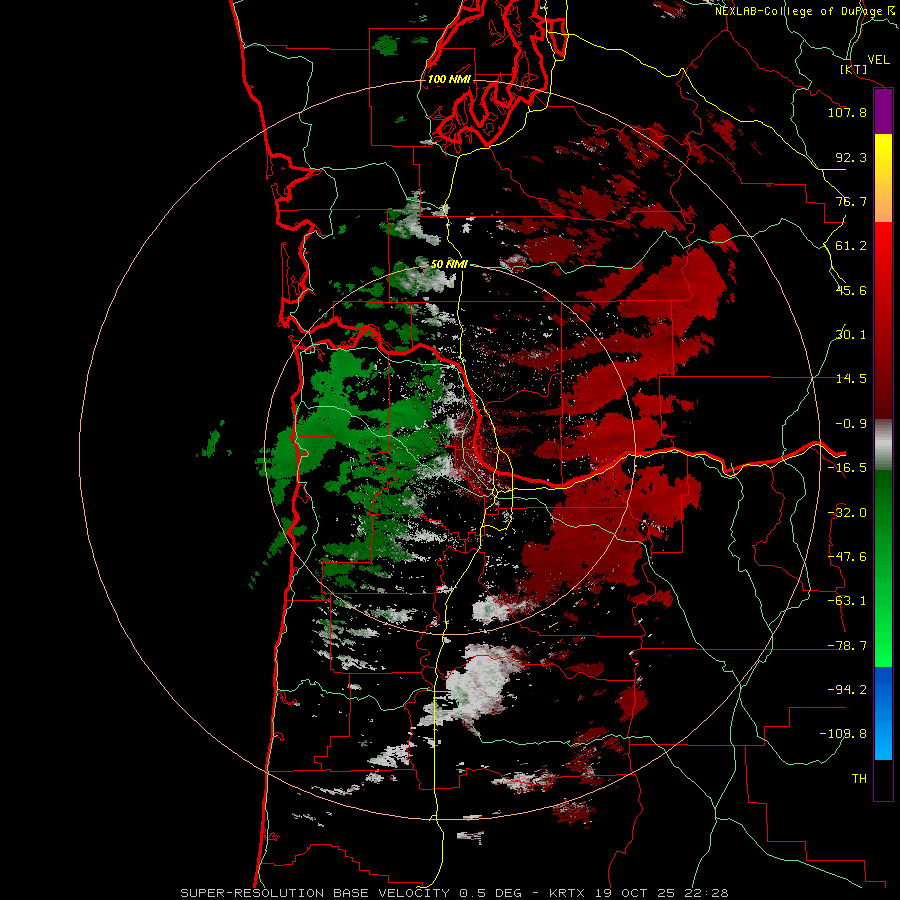Pick the blue segment of the velocity color bar
The width and height of the screenshot is (900, 900).
pos(883,713)
